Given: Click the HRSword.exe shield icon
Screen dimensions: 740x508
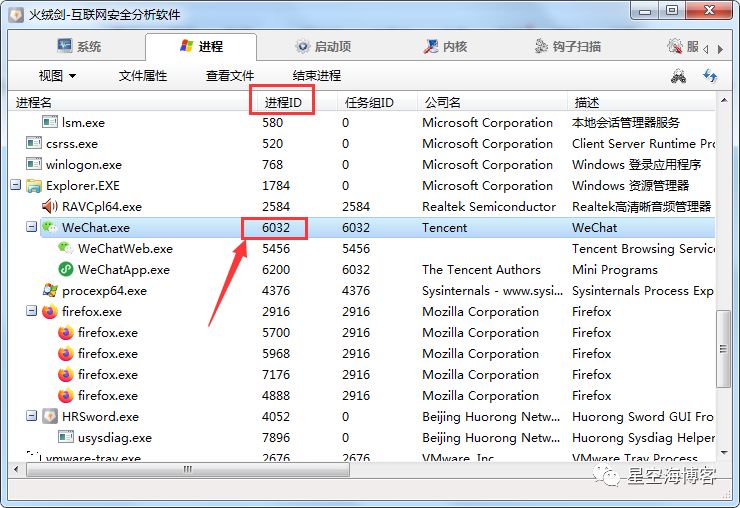Looking at the screenshot, I should coord(50,416).
